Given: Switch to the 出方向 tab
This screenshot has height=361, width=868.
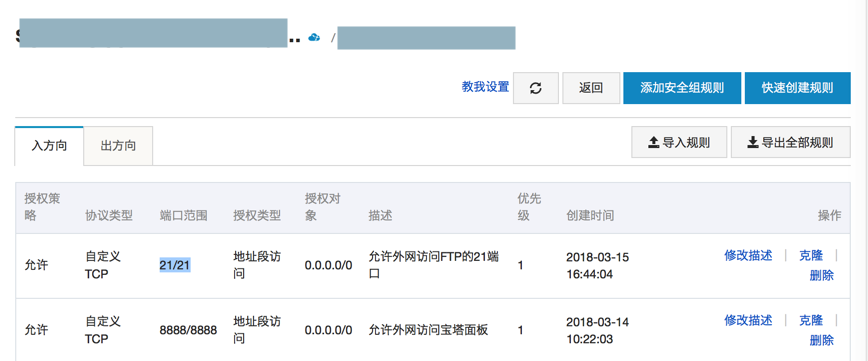Looking at the screenshot, I should 118,146.
